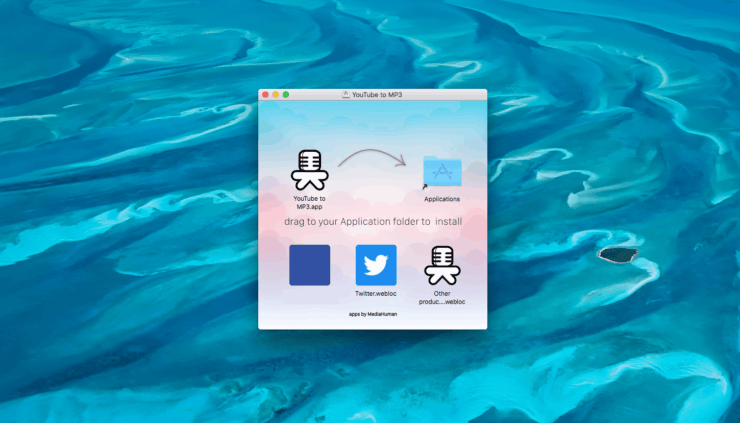Viewport: 740px width, 423px height.
Task: Select the Twitter bird webloc icon
Action: pos(376,265)
